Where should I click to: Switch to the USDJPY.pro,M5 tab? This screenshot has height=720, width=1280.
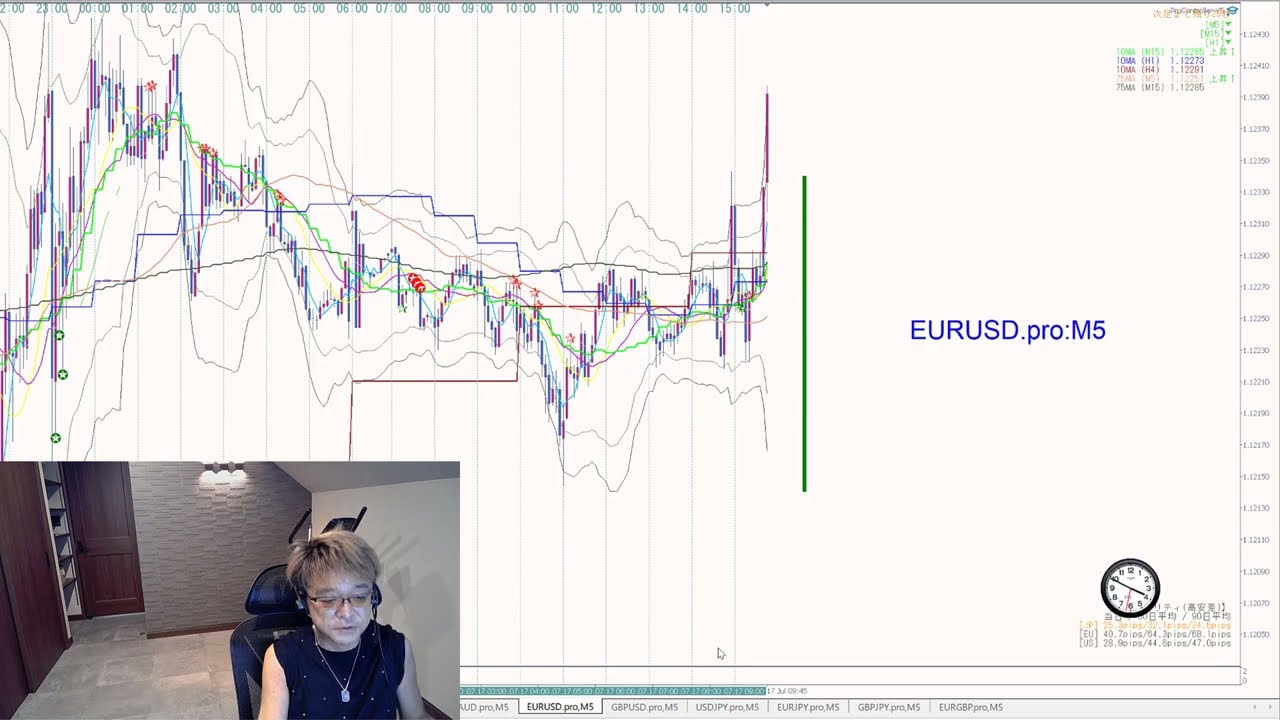coord(727,707)
